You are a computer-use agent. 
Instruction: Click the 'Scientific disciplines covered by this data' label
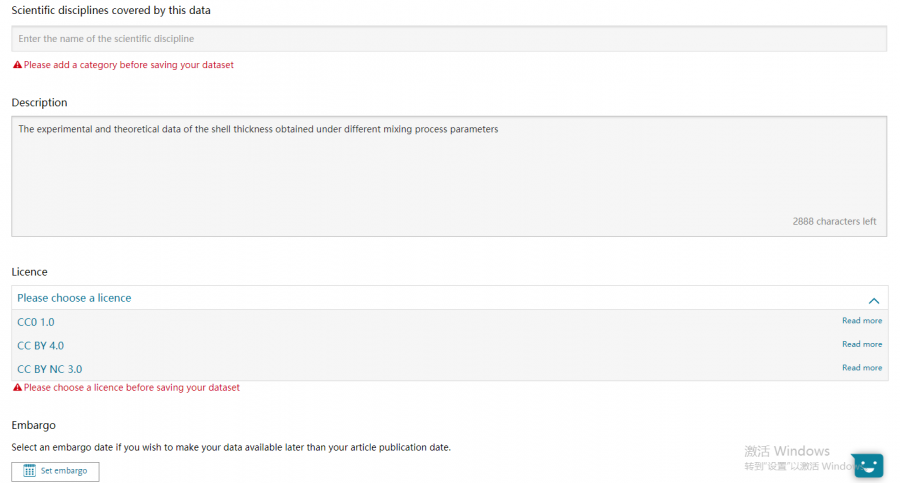tap(111, 10)
